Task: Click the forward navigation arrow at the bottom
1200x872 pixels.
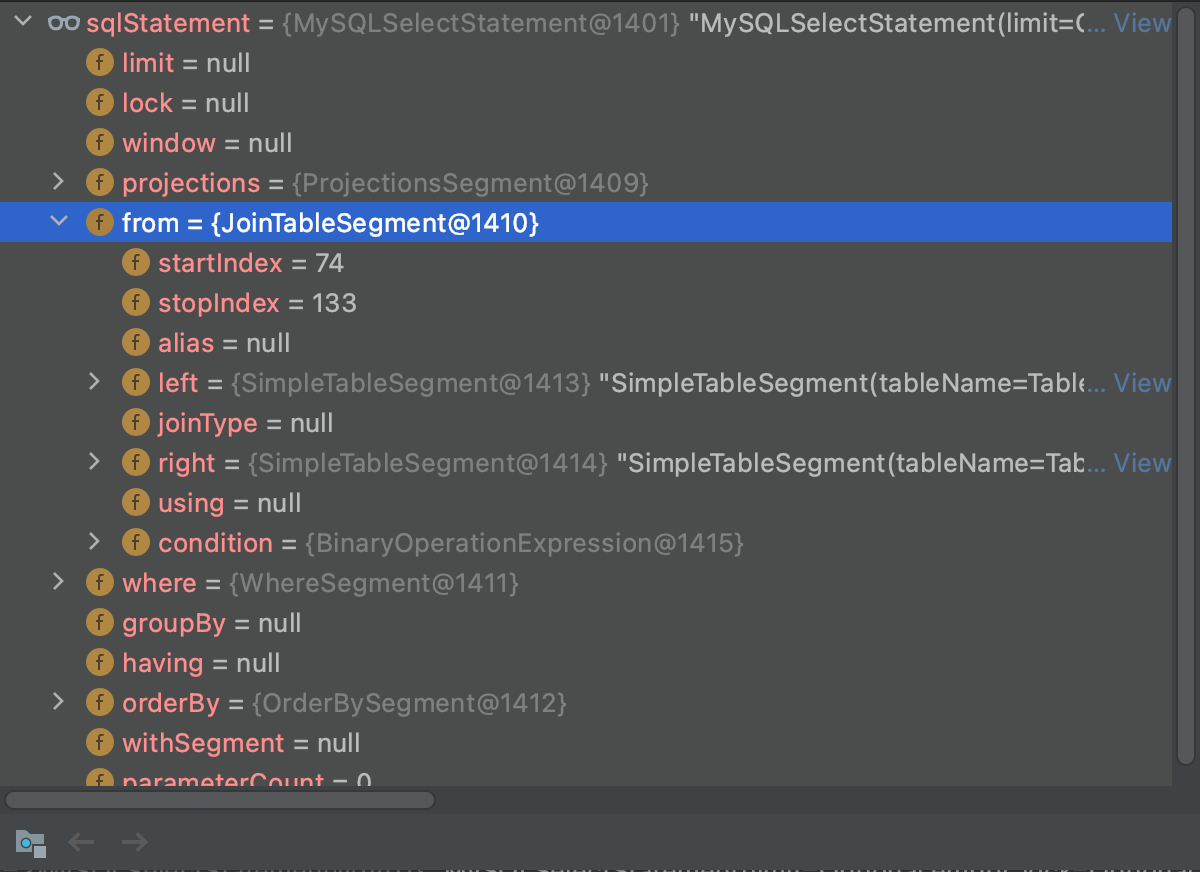Action: pos(134,842)
